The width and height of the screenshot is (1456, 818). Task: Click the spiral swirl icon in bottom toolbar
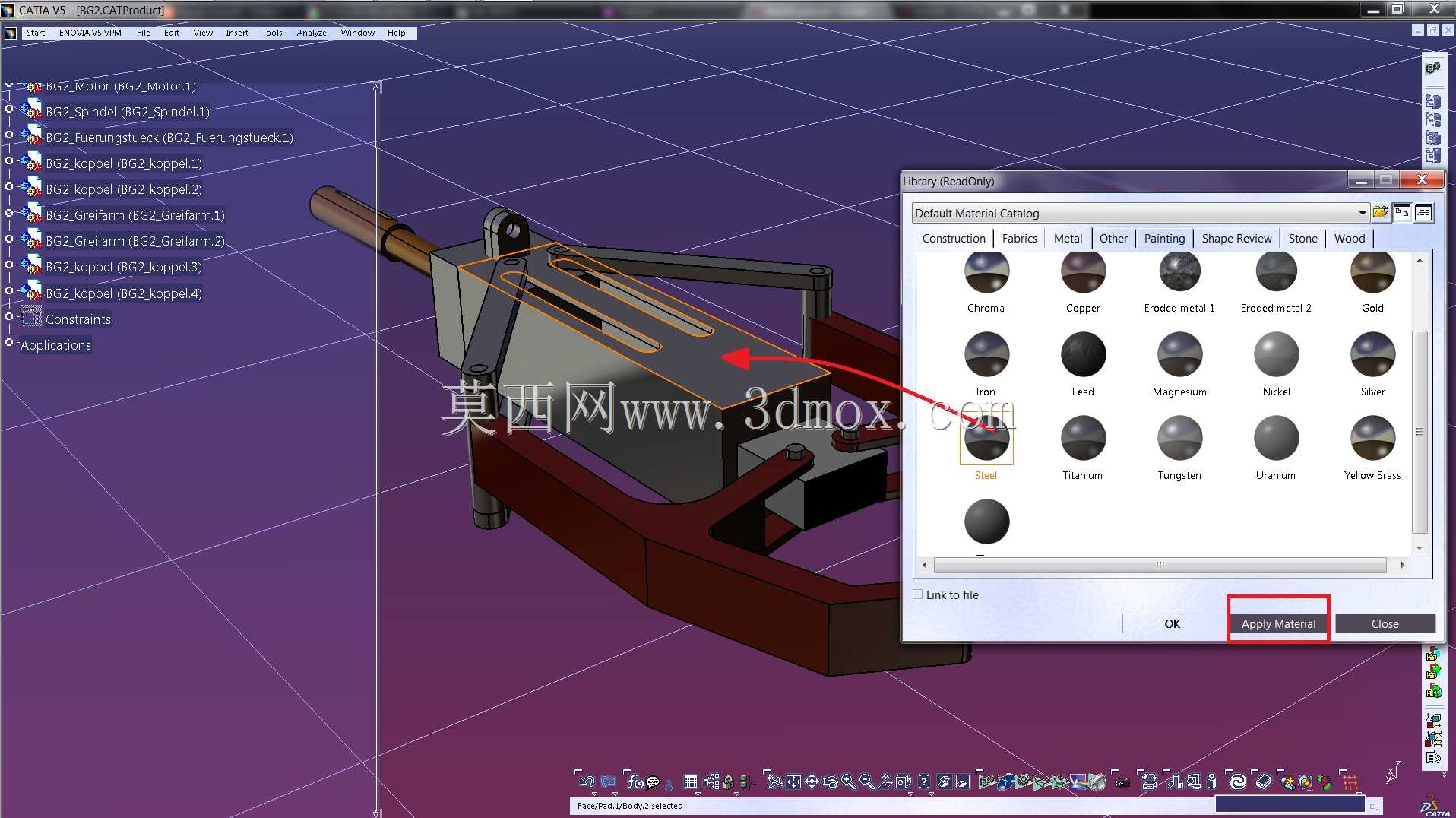(1238, 782)
